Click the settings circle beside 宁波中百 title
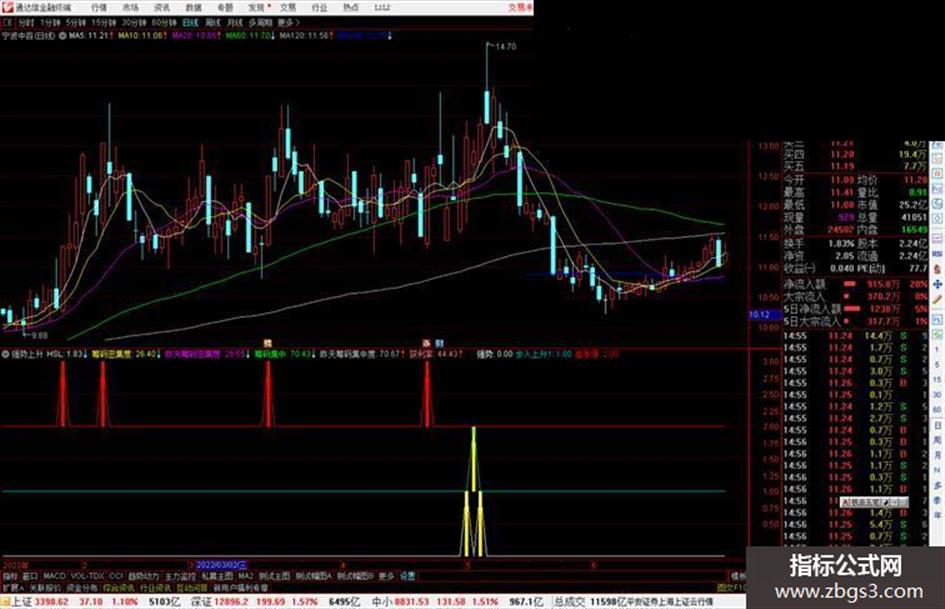Screen dimensions: 945x609 (62, 36)
